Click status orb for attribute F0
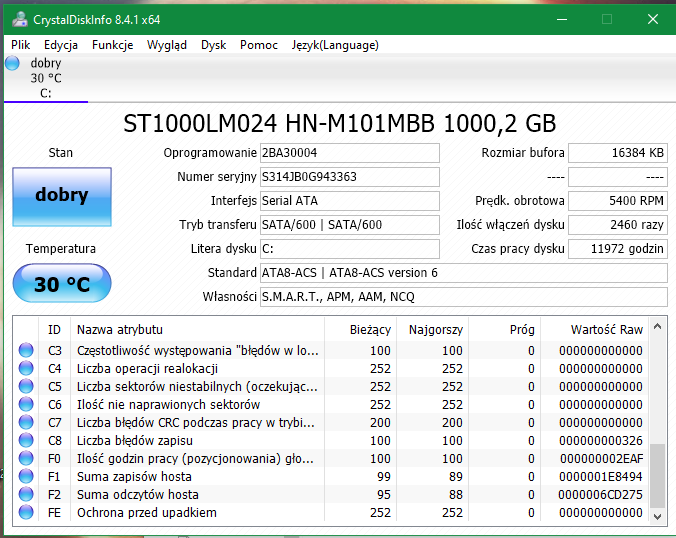Viewport: 676px width, 538px height. coord(26,458)
